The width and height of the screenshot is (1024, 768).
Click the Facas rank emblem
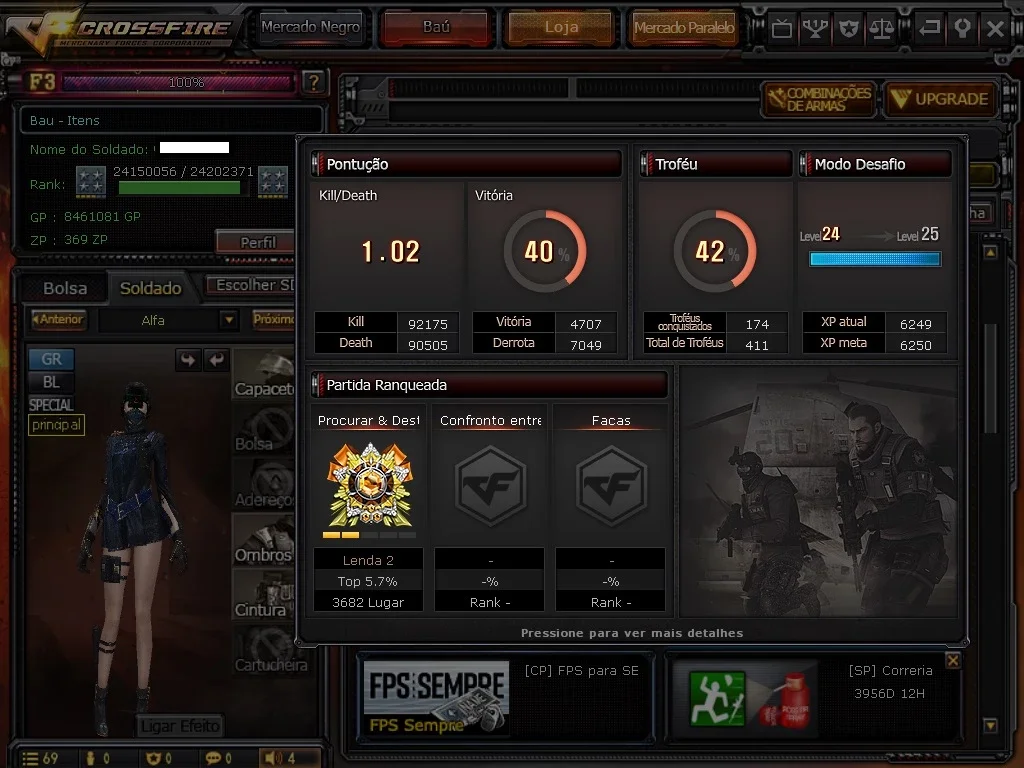click(611, 486)
